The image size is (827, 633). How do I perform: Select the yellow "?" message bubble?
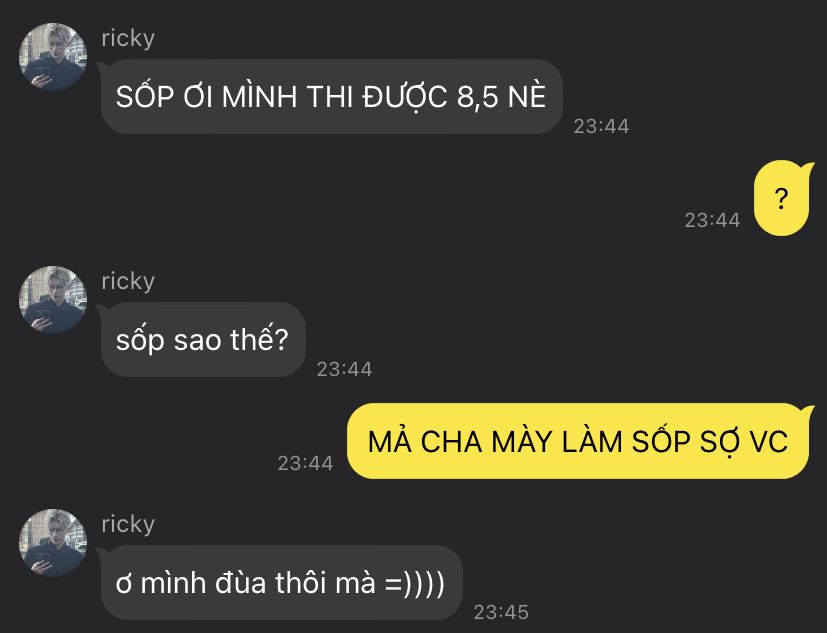tap(782, 198)
